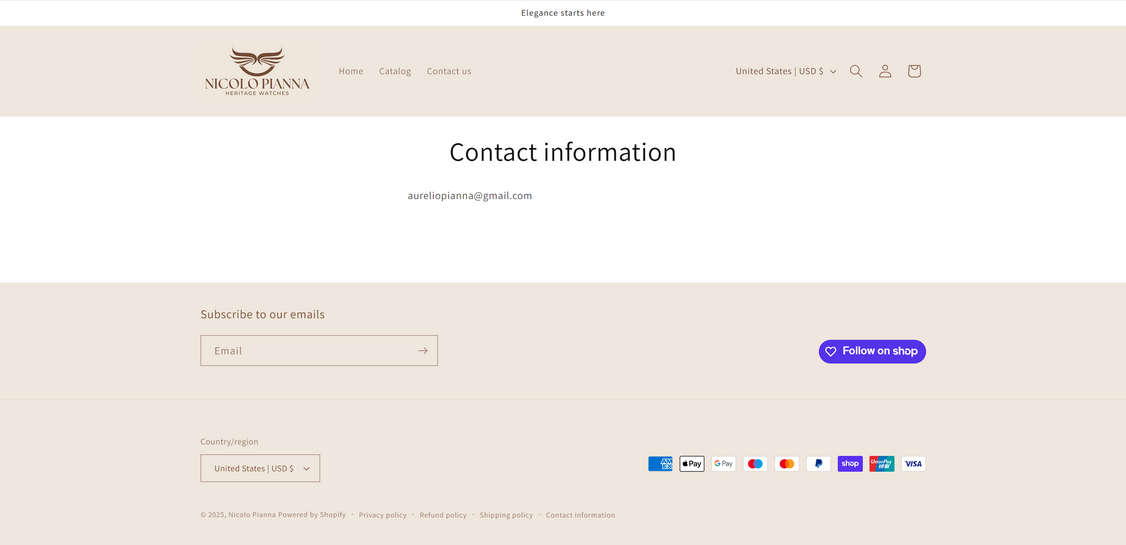
Task: Click Elegance starts here announcement
Action: coord(563,13)
